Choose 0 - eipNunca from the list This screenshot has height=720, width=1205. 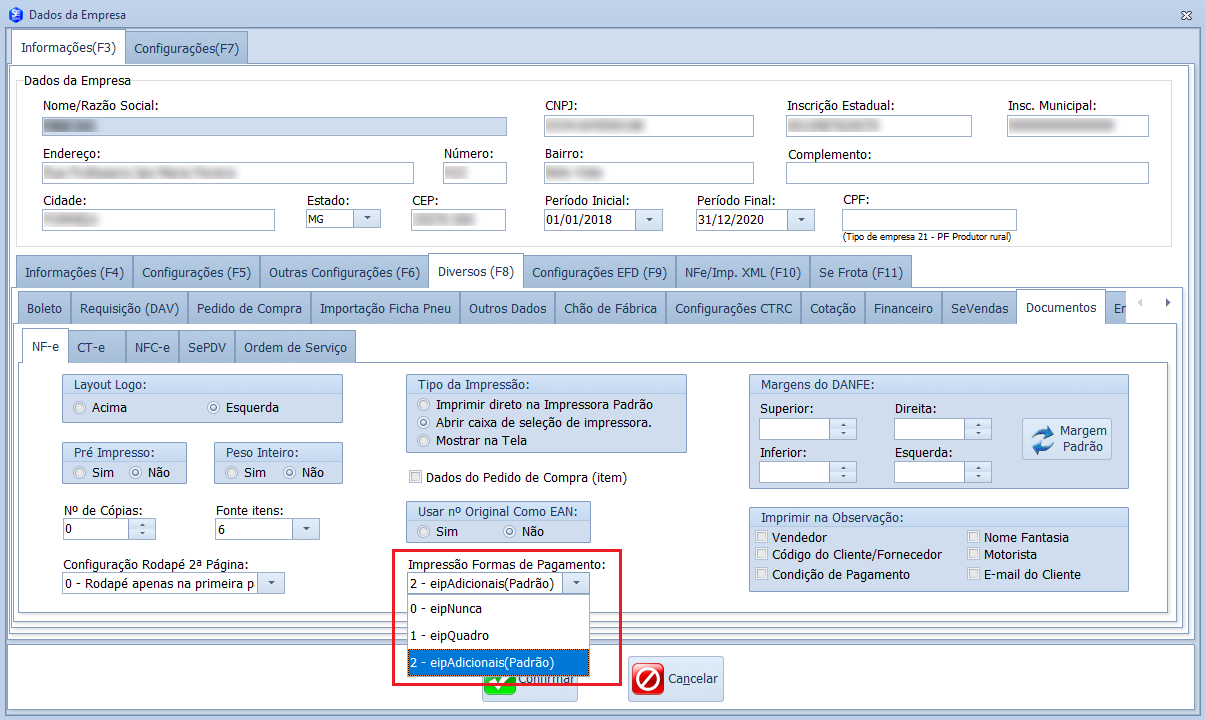coord(489,608)
